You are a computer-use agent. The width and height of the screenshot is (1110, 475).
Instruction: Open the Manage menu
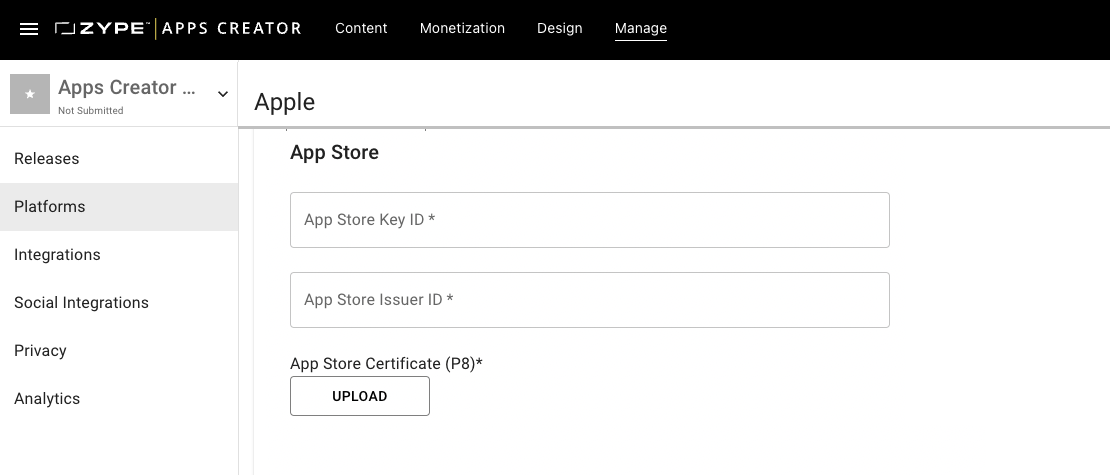click(x=641, y=28)
